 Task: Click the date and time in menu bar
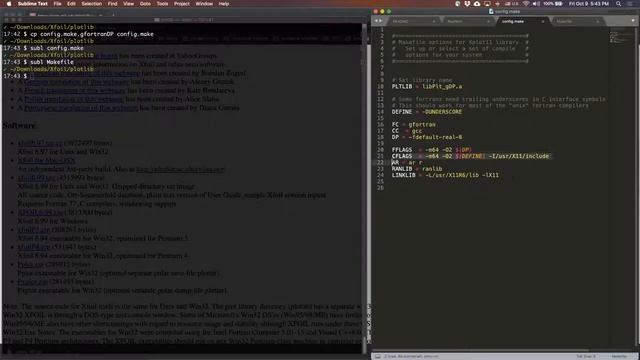[x=589, y=4]
